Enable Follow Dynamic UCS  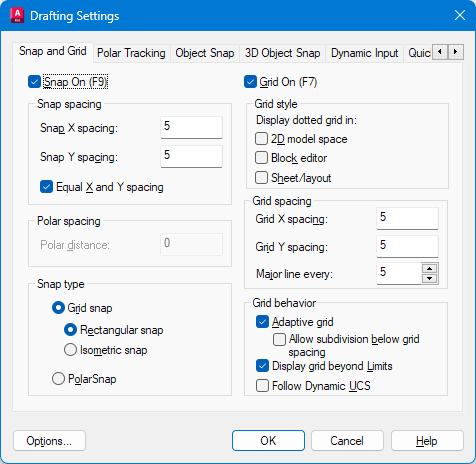tap(262, 386)
